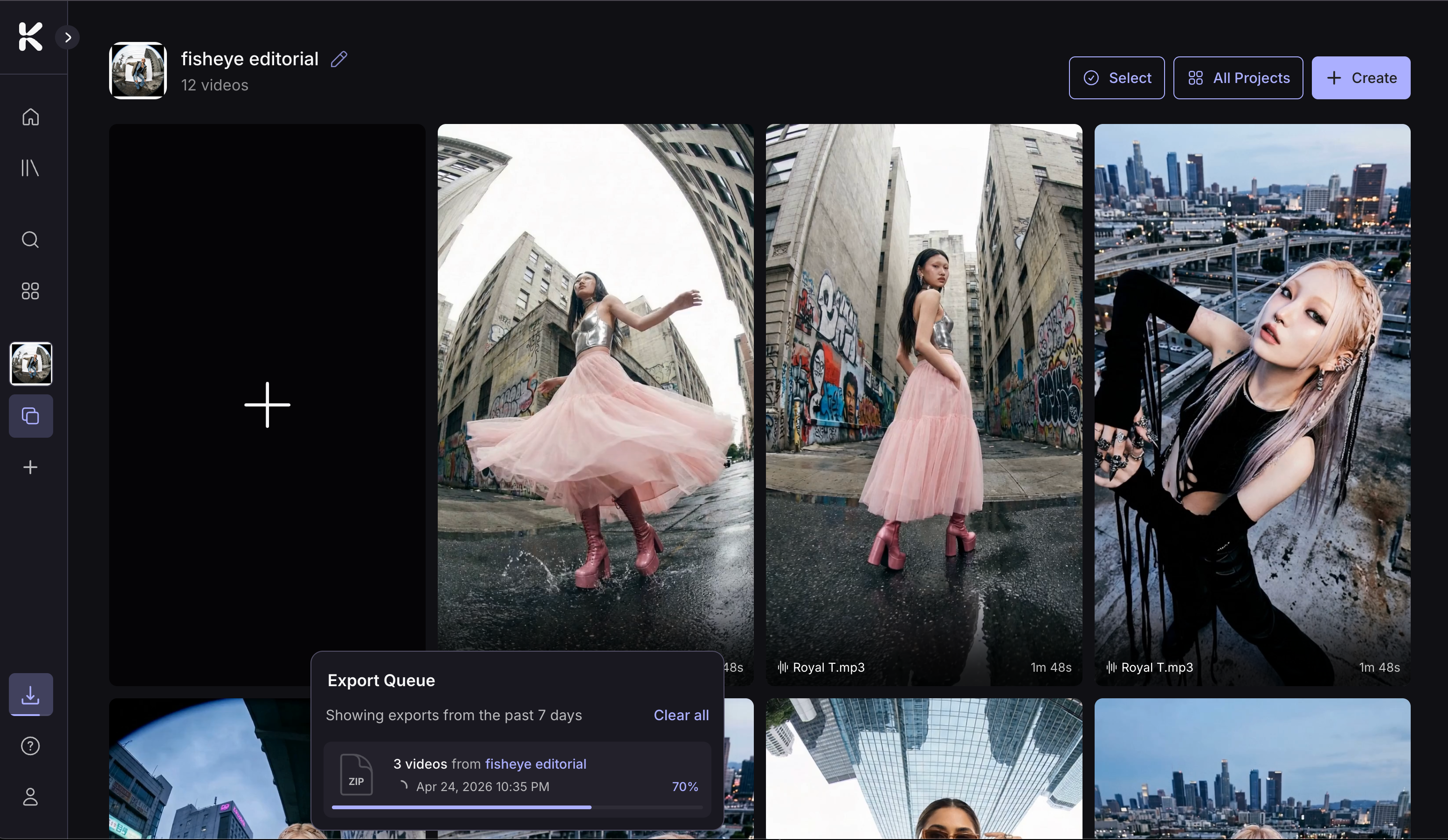
Task: Open the dusk skyline video in second row
Action: pos(1253,769)
